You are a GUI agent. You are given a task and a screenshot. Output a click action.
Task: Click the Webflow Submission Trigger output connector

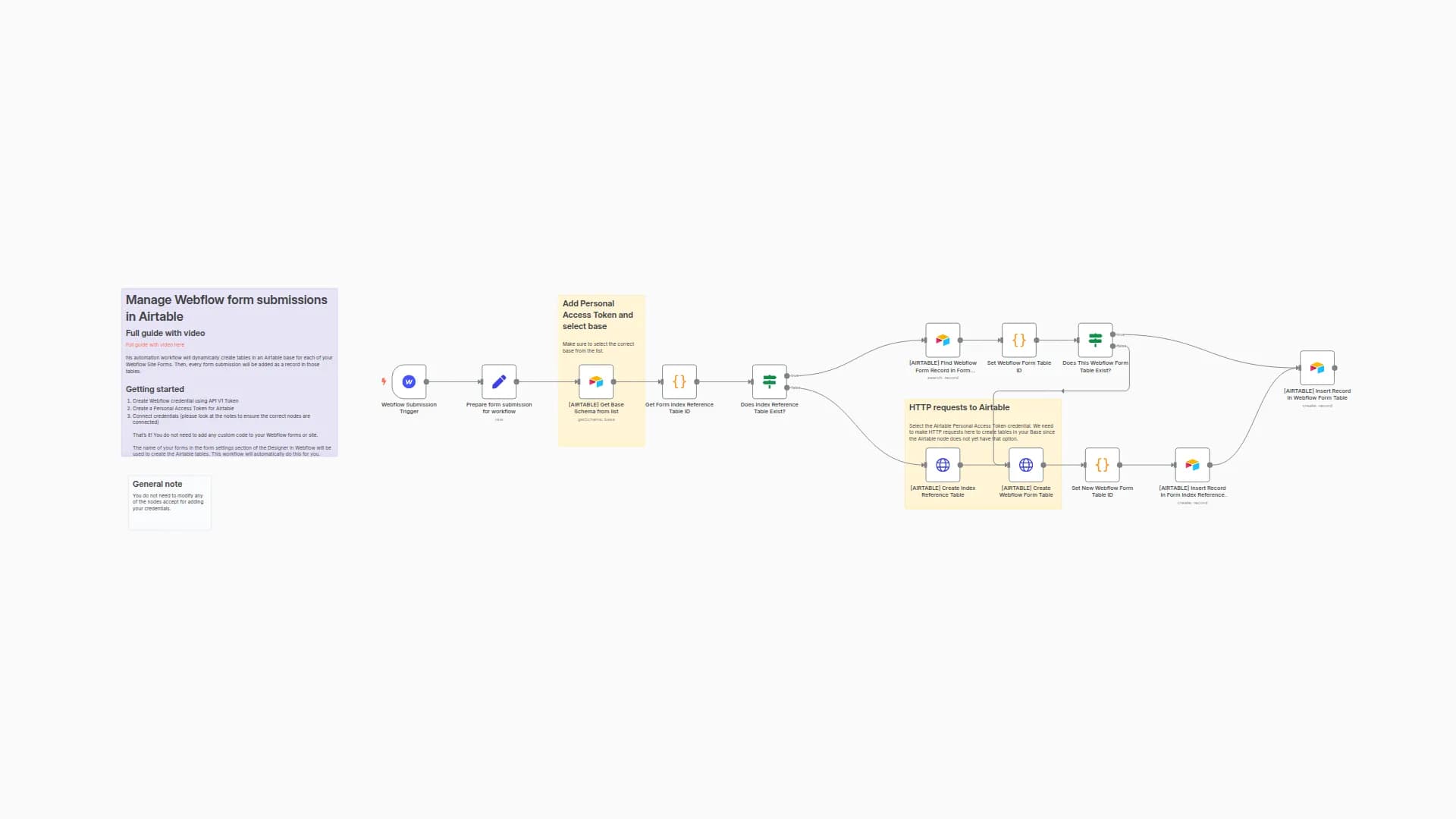[x=426, y=381]
